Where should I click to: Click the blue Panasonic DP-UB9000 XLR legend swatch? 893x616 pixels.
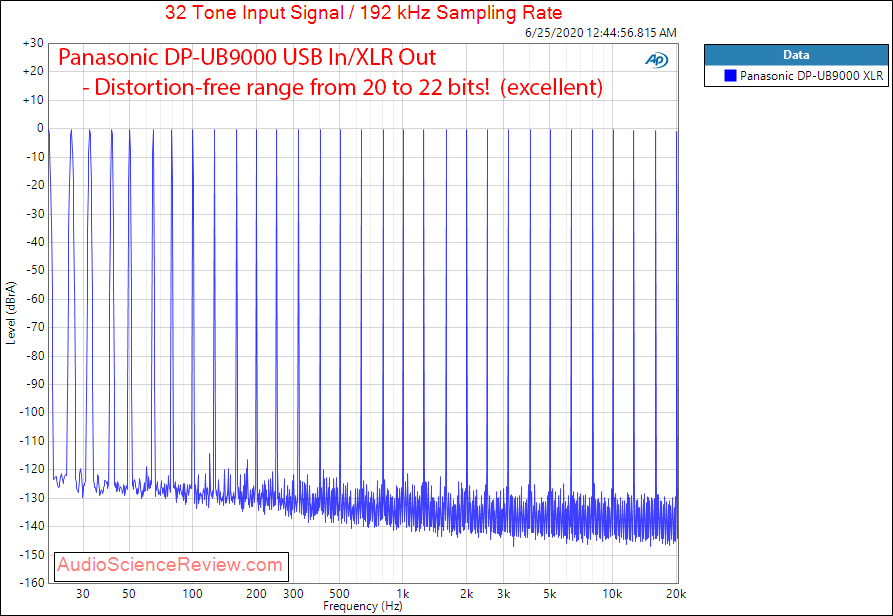point(730,76)
